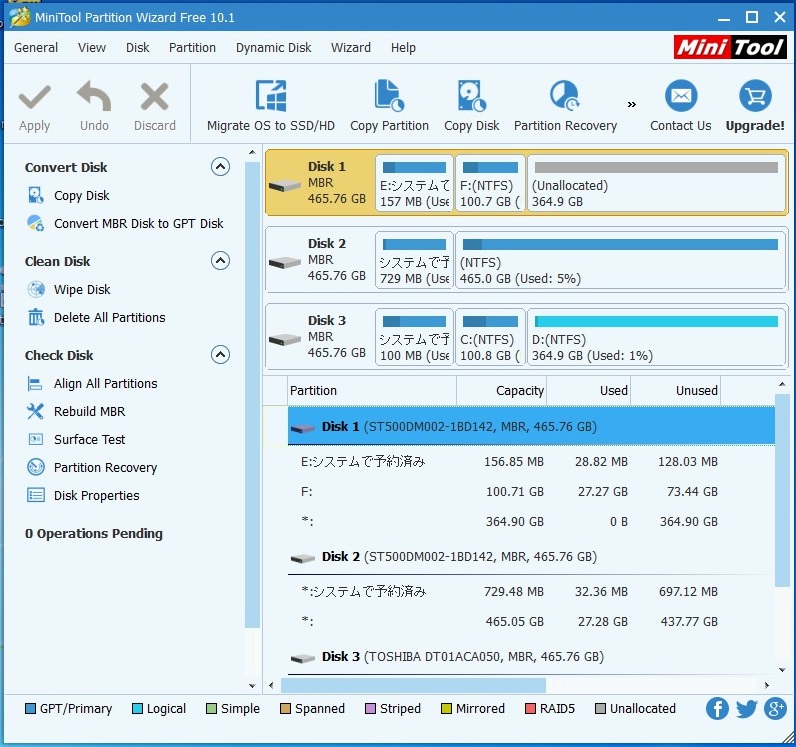Viewport: 796px width, 747px height.
Task: Click horizontal scrollbar of partition list
Action: tap(413, 685)
